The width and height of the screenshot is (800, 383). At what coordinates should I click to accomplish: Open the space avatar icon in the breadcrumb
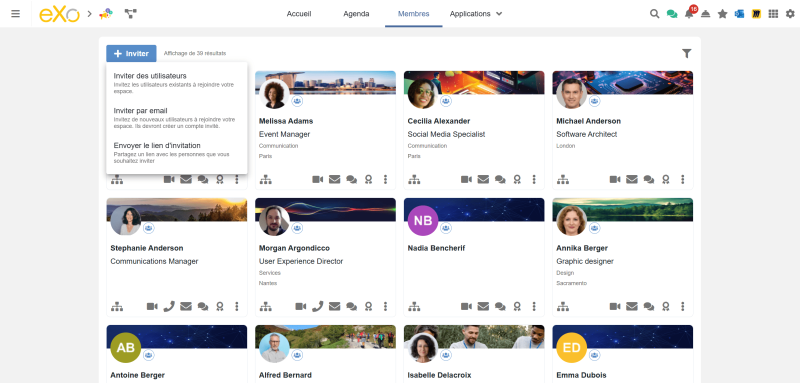tap(106, 14)
